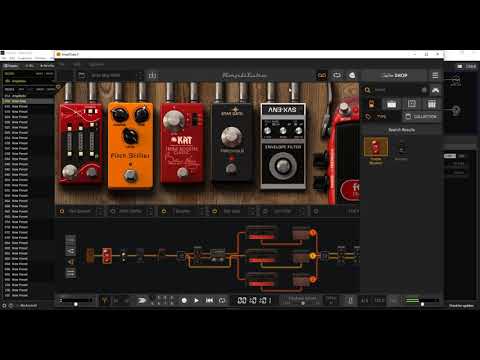Select the Treble Booster search result thumbnail

pos(376,147)
